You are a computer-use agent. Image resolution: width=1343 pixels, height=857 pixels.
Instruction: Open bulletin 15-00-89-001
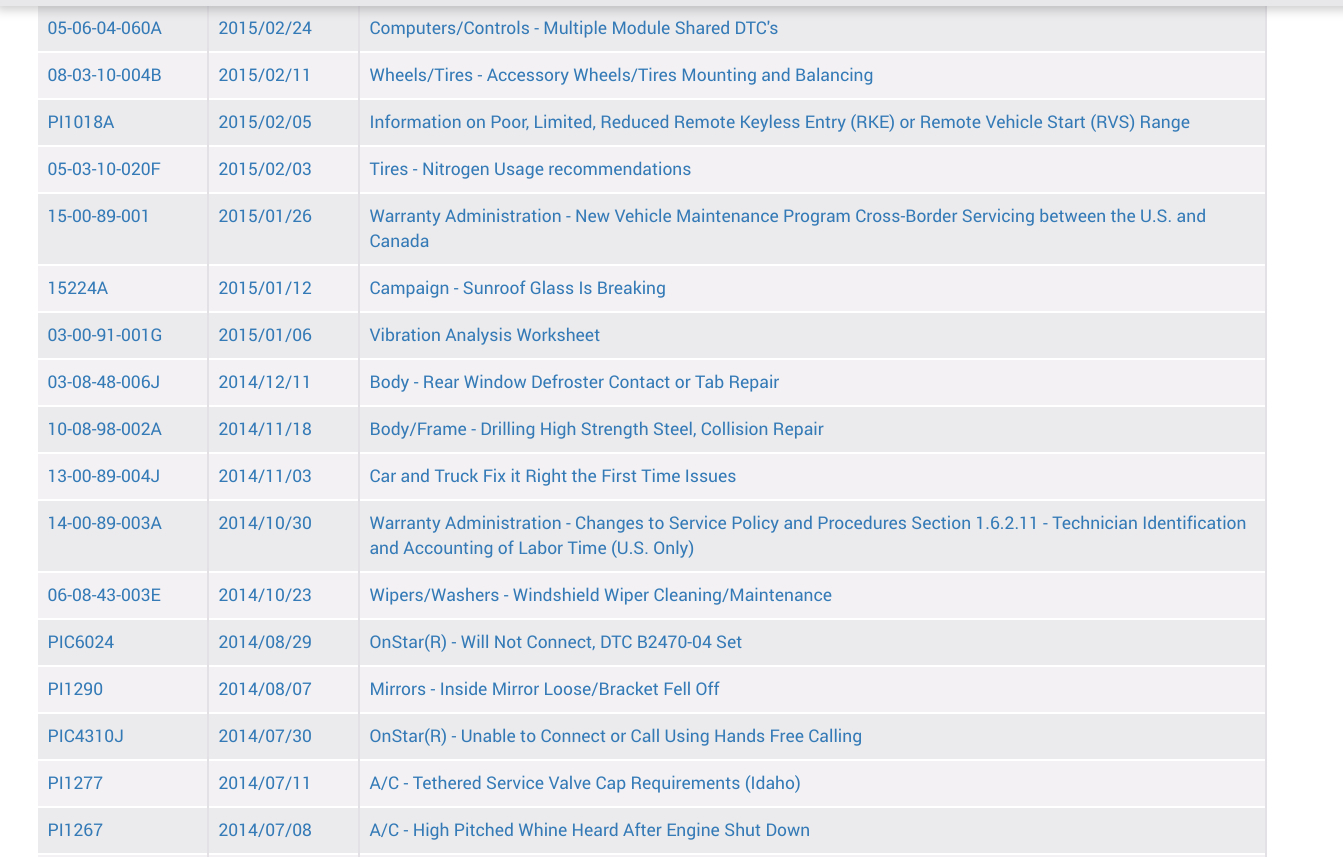coord(99,216)
